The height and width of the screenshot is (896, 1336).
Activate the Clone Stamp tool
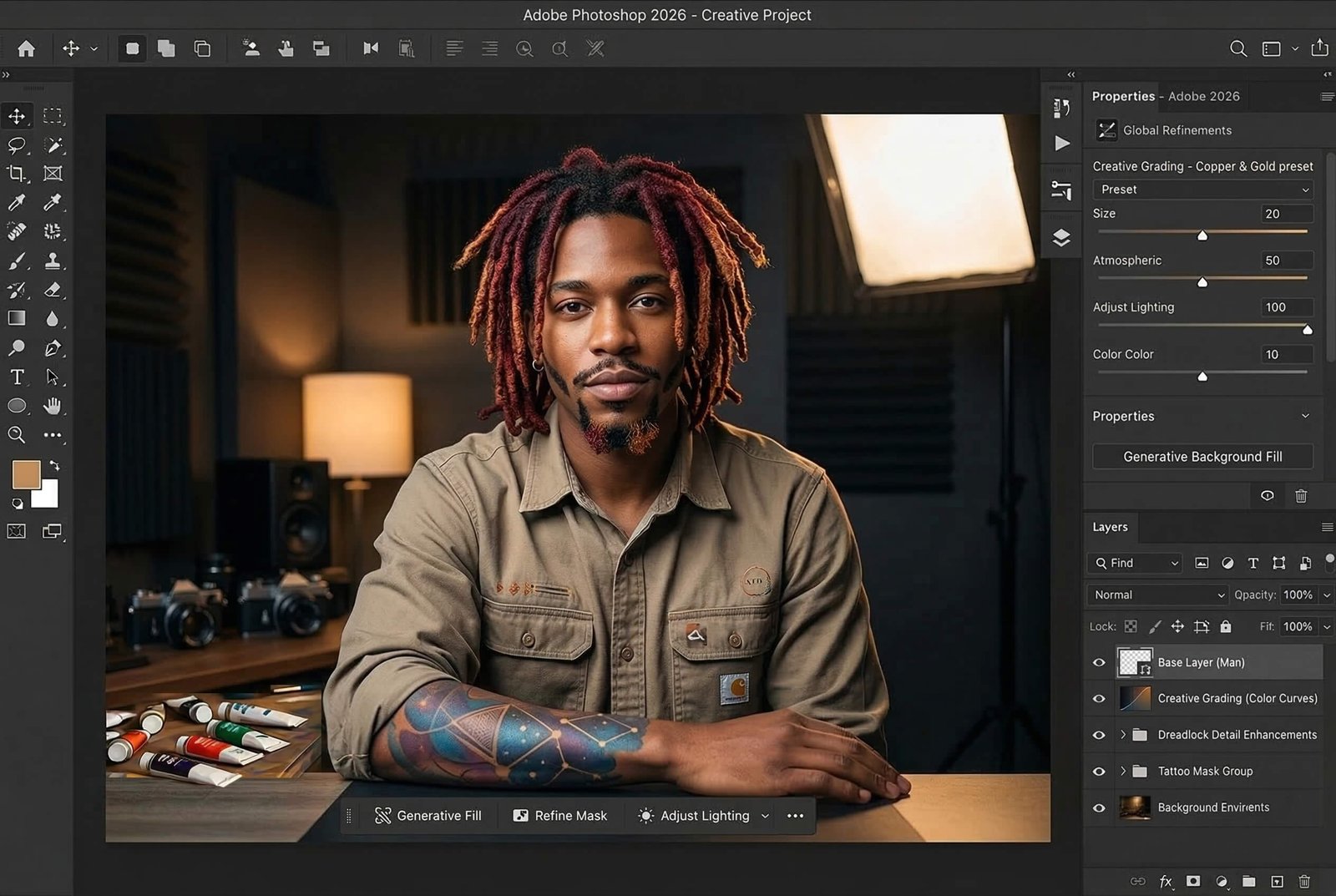pyautogui.click(x=53, y=261)
